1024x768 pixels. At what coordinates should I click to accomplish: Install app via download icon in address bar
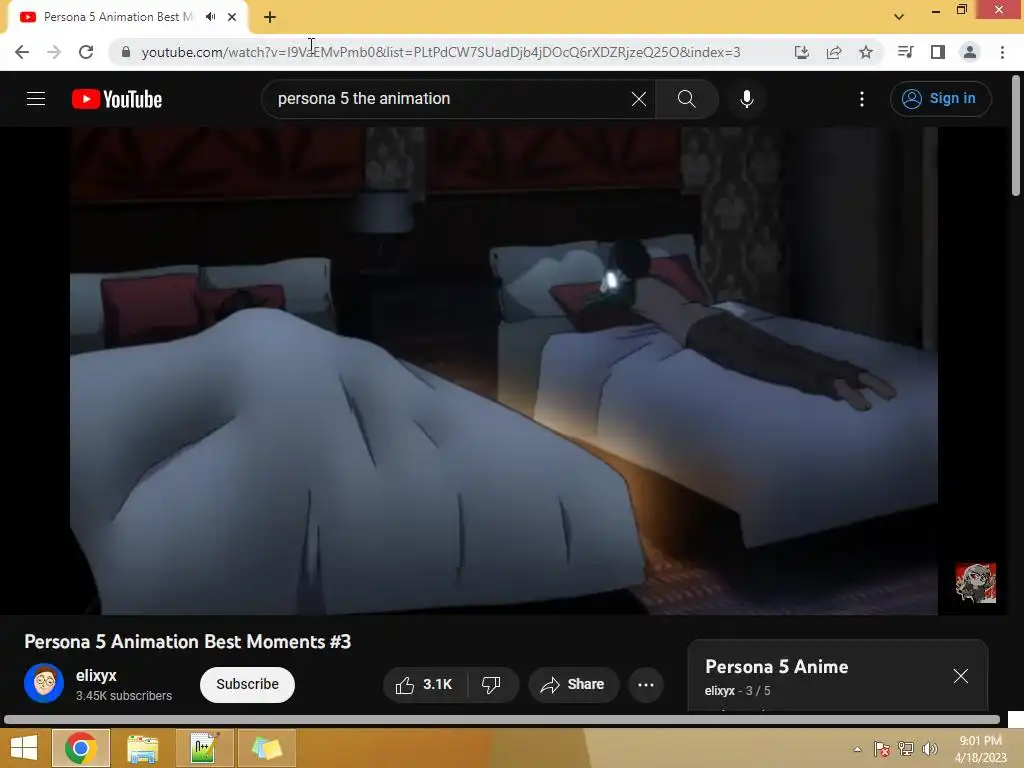point(801,52)
